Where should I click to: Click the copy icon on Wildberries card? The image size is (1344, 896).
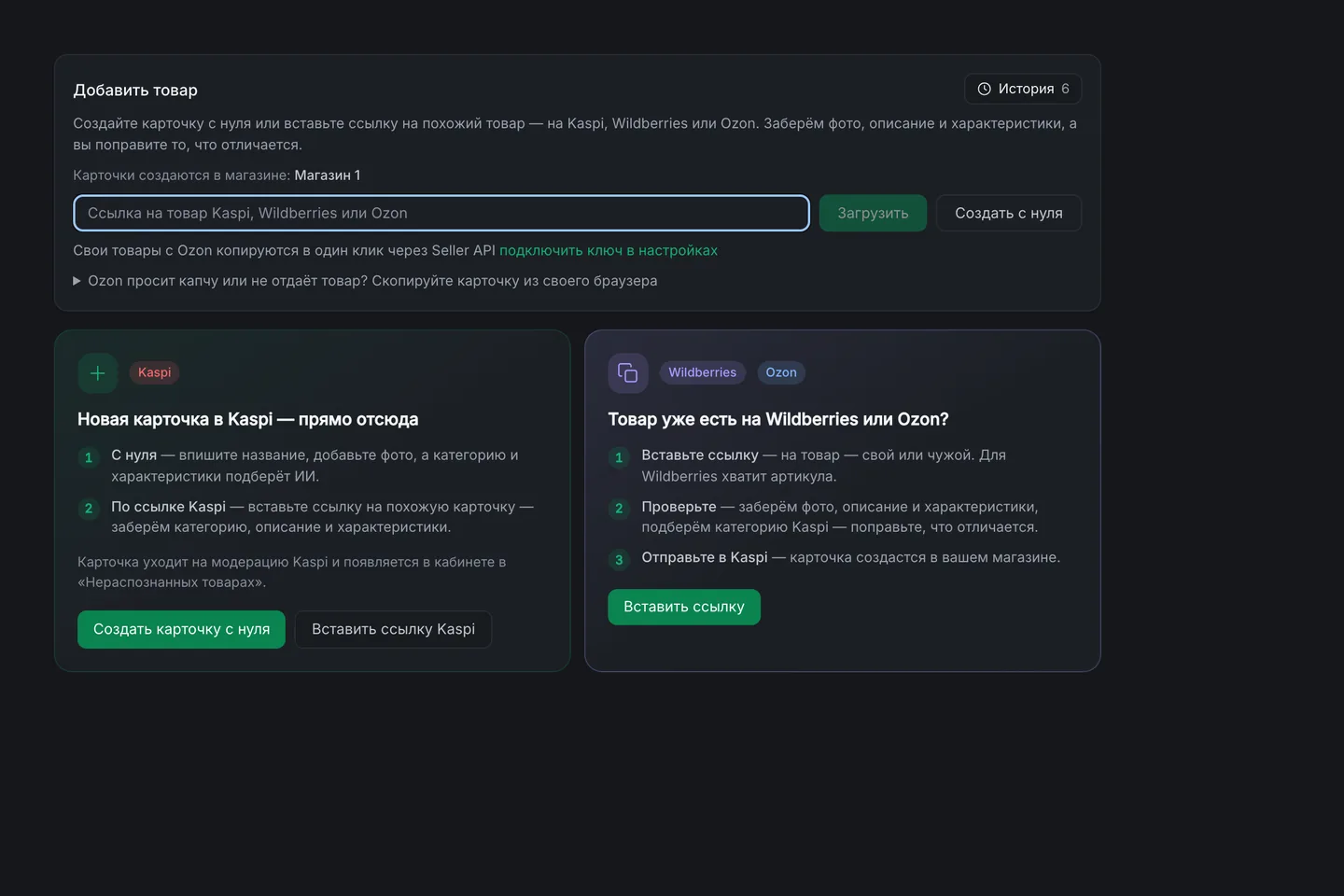[627, 373]
